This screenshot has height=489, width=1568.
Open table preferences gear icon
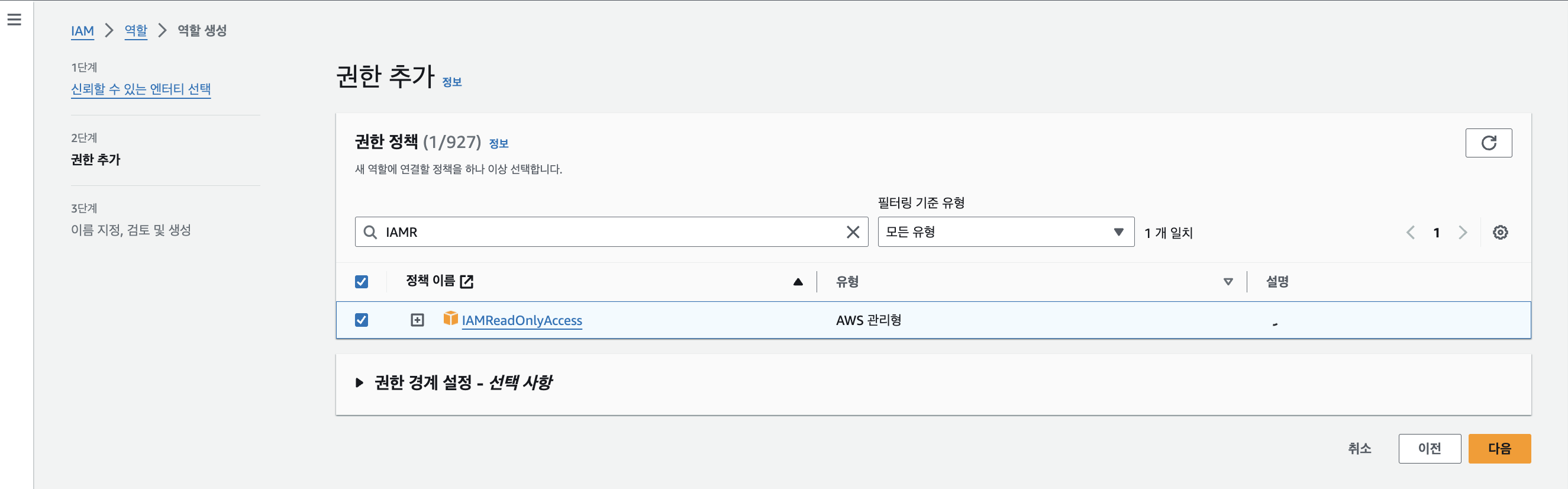tap(1500, 232)
